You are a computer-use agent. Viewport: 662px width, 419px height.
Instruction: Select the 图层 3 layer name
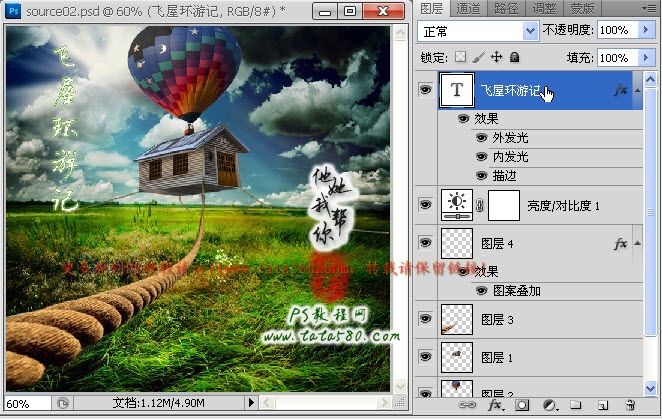(497, 320)
